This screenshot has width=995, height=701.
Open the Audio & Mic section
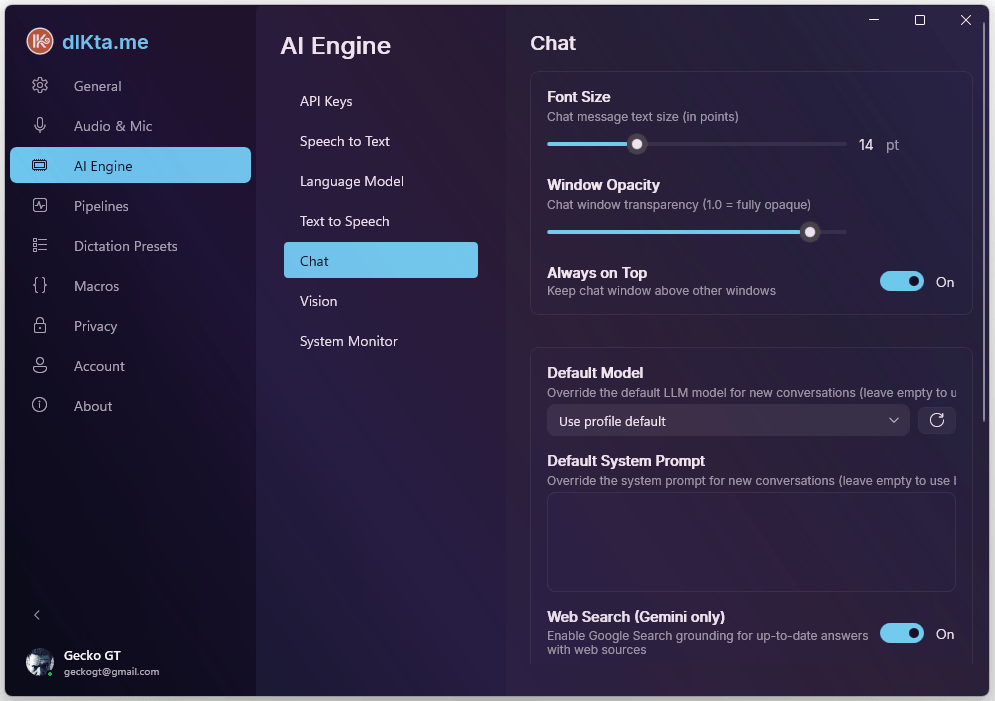pyautogui.click(x=130, y=126)
